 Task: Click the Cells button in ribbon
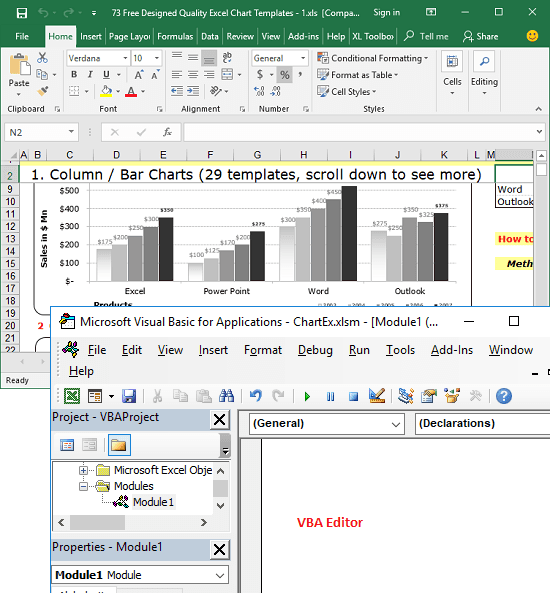452,74
